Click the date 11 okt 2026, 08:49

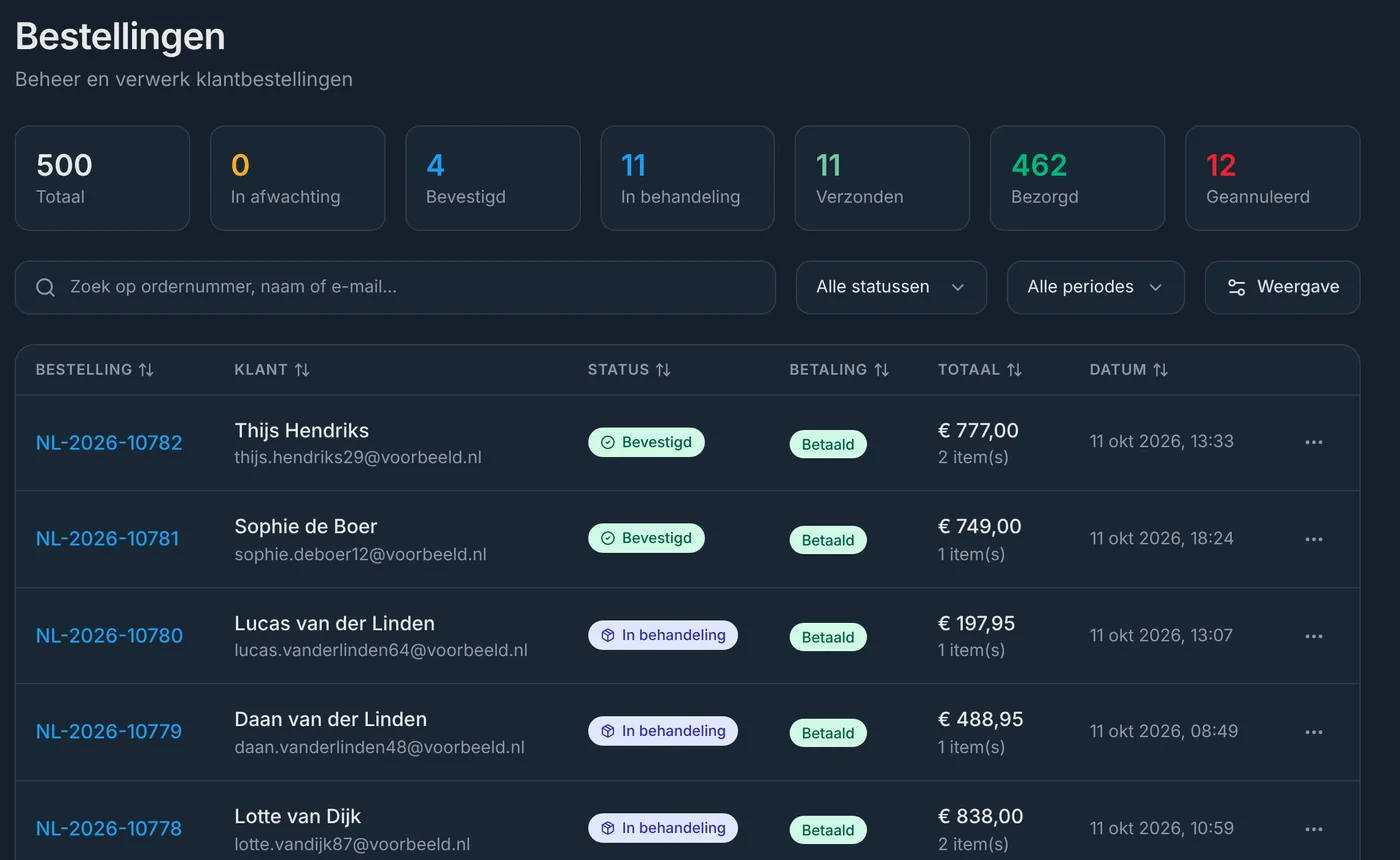(x=1164, y=731)
